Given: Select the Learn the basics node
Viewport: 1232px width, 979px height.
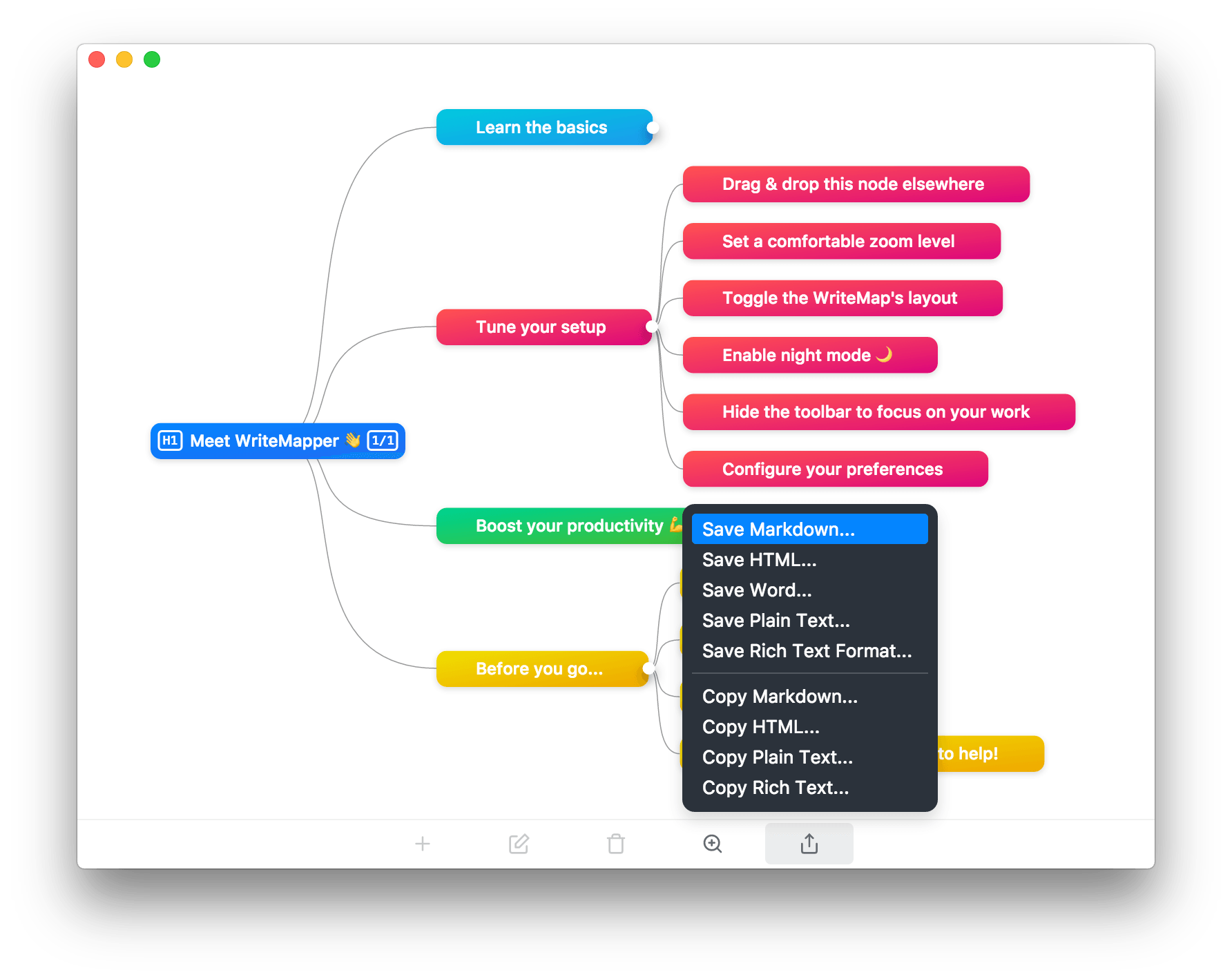Looking at the screenshot, I should [x=544, y=127].
